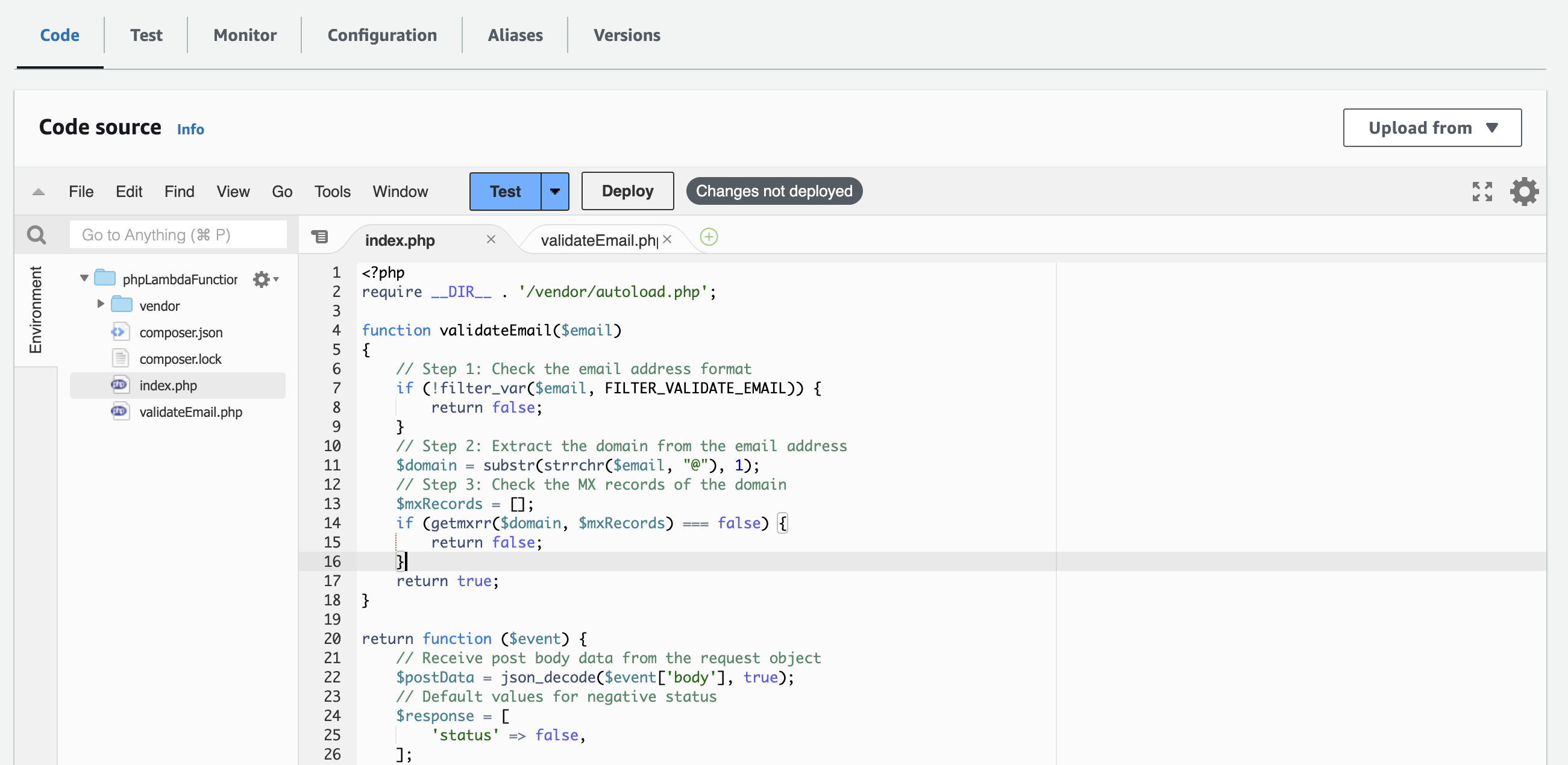Select validateEmail.php in file tree

click(x=190, y=412)
